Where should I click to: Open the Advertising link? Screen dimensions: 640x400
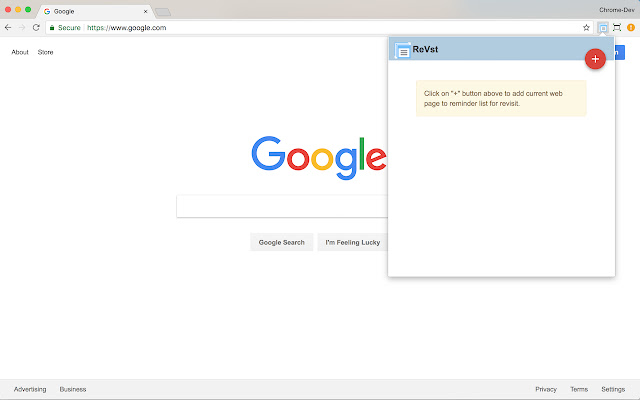(x=30, y=389)
